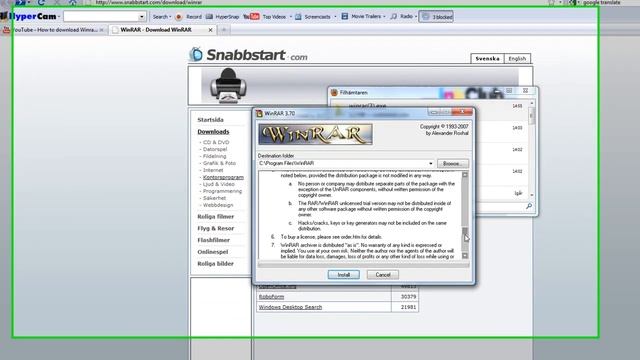Click the Snabbstart.com logo
The width and height of the screenshot is (640, 360).
pos(248,55)
